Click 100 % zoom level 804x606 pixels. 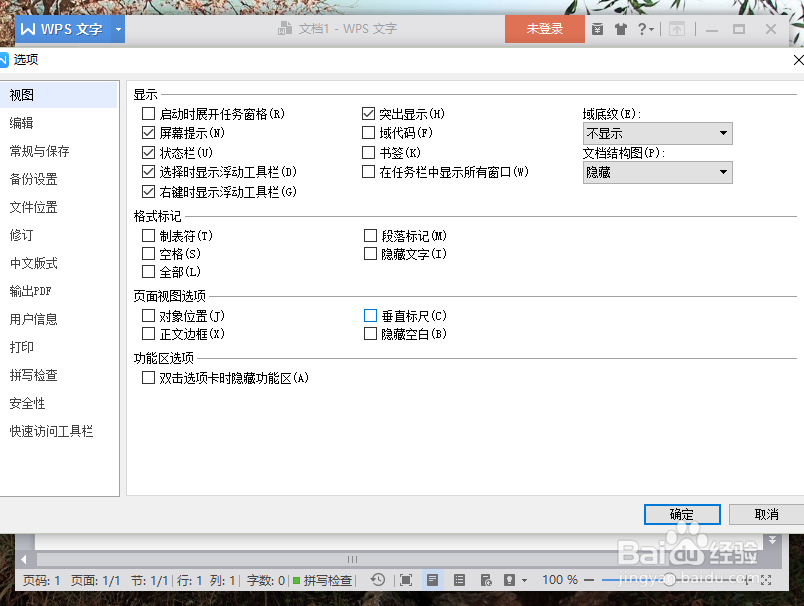click(x=560, y=580)
